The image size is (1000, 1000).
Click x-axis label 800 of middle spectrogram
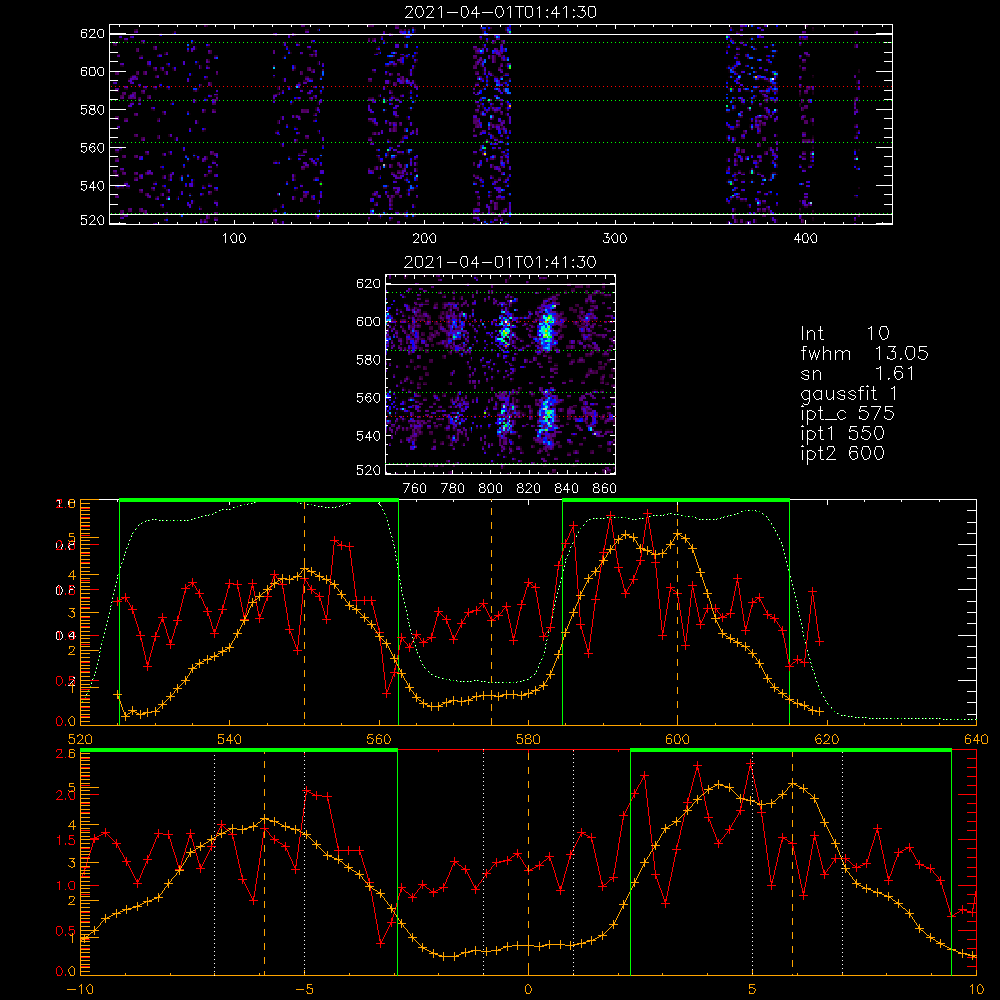click(x=490, y=489)
